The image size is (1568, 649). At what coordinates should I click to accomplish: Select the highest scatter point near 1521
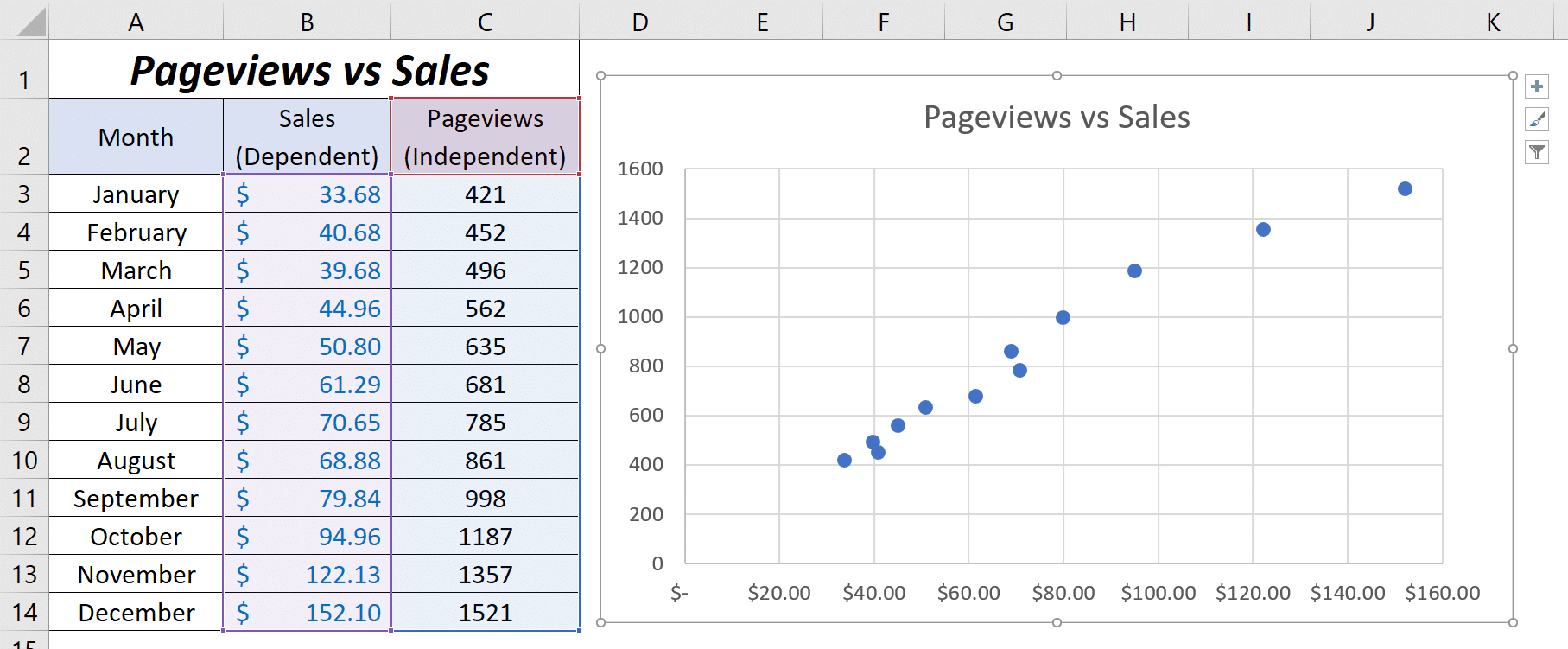[1405, 189]
